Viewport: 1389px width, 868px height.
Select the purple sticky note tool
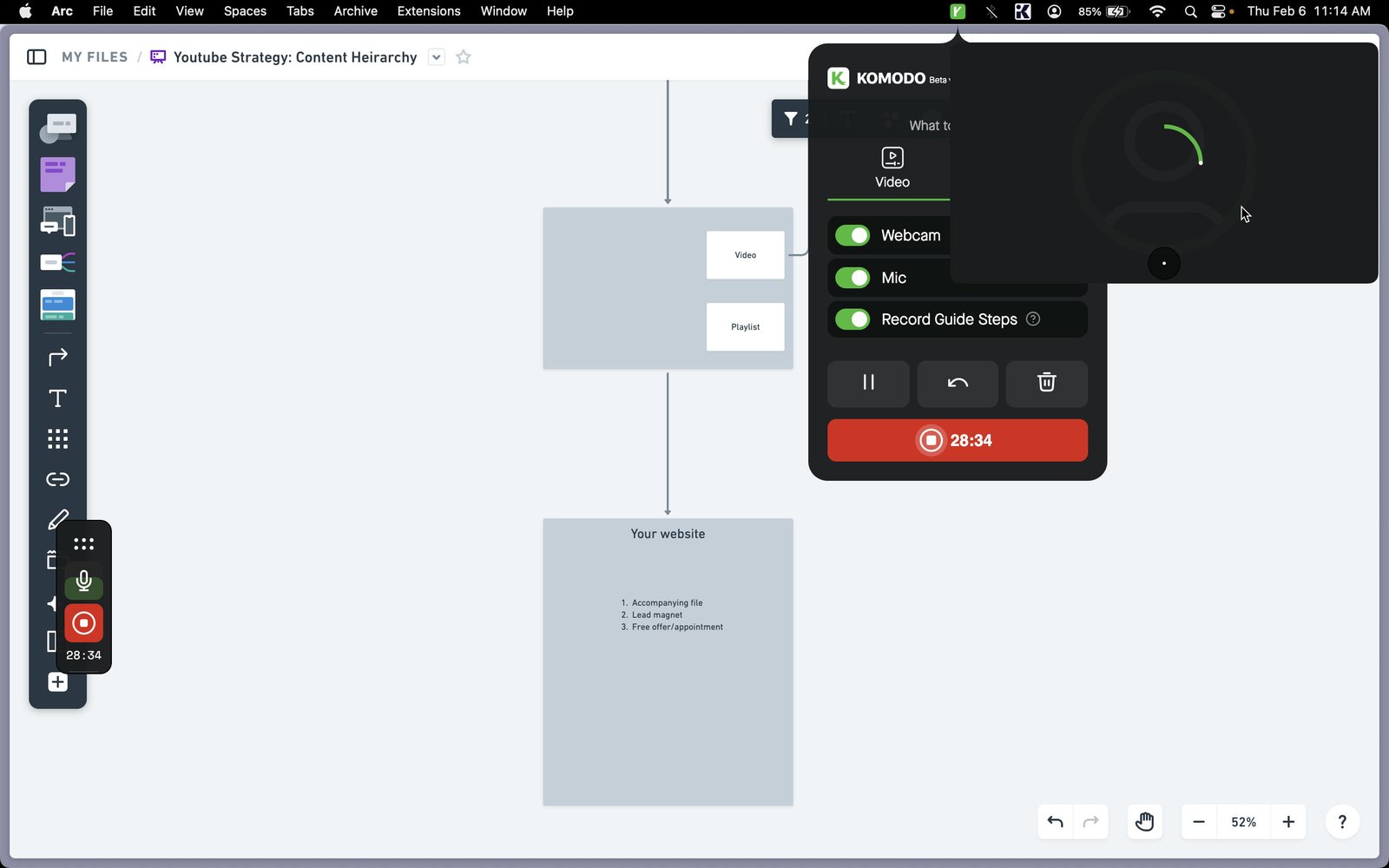point(57,174)
